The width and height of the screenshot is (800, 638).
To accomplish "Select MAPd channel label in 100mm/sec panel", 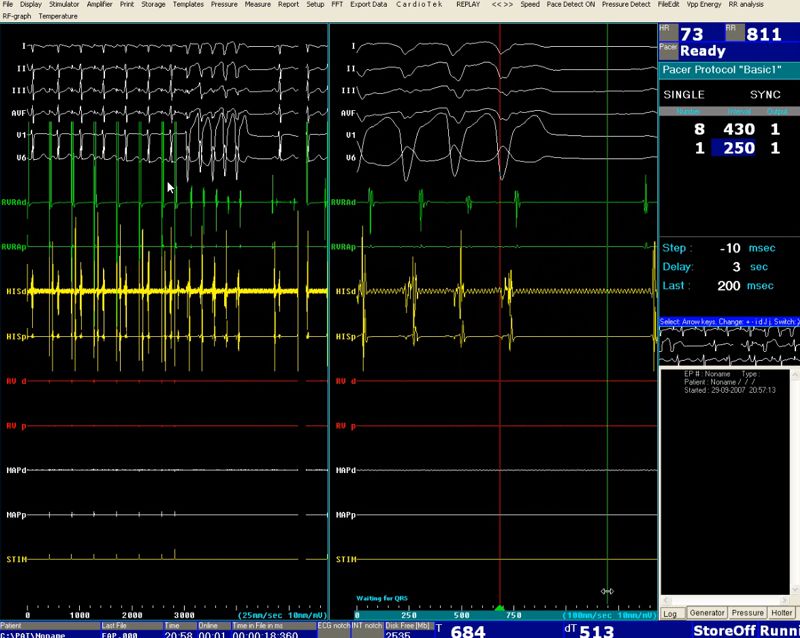I will (x=345, y=470).
